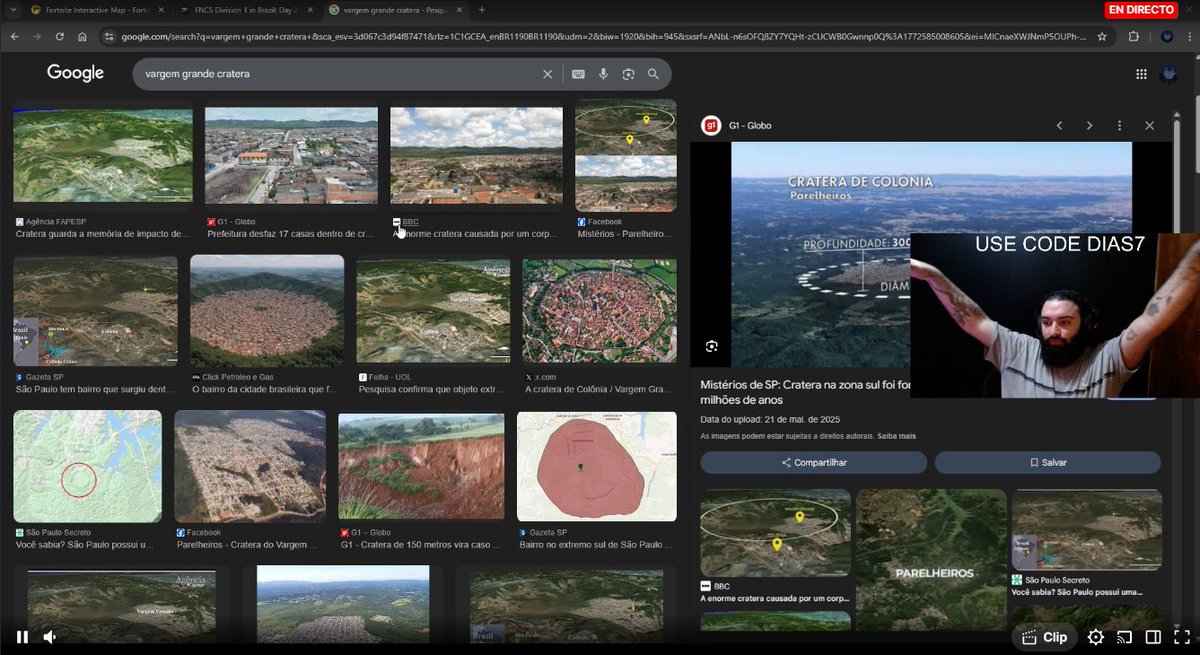Toggle theater mode on the player
This screenshot has height=655, width=1200.
1153,637
